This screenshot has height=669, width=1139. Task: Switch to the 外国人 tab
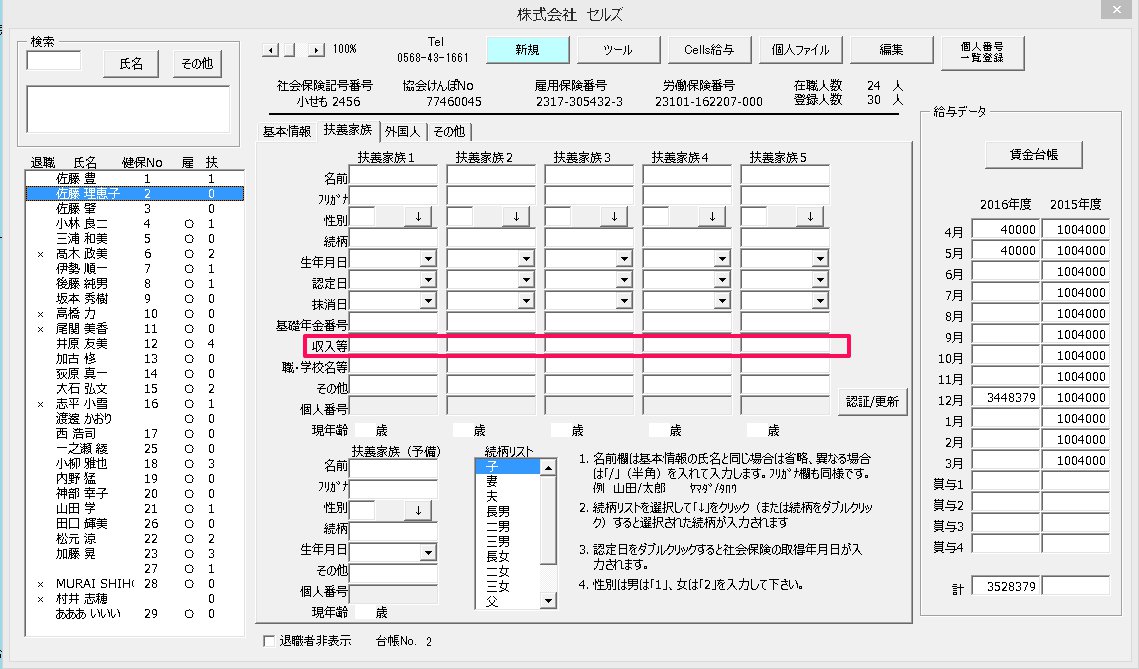point(402,131)
